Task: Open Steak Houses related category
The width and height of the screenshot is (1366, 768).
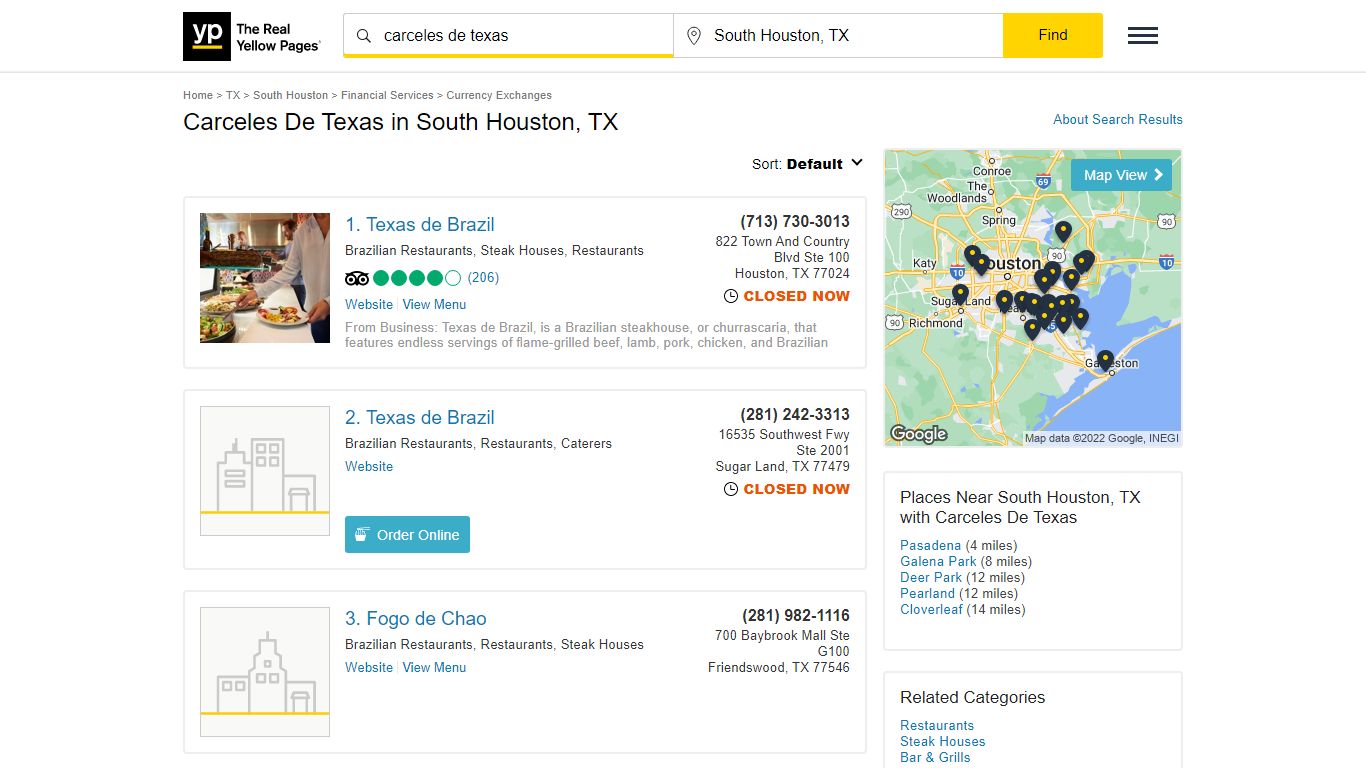Action: click(x=943, y=741)
